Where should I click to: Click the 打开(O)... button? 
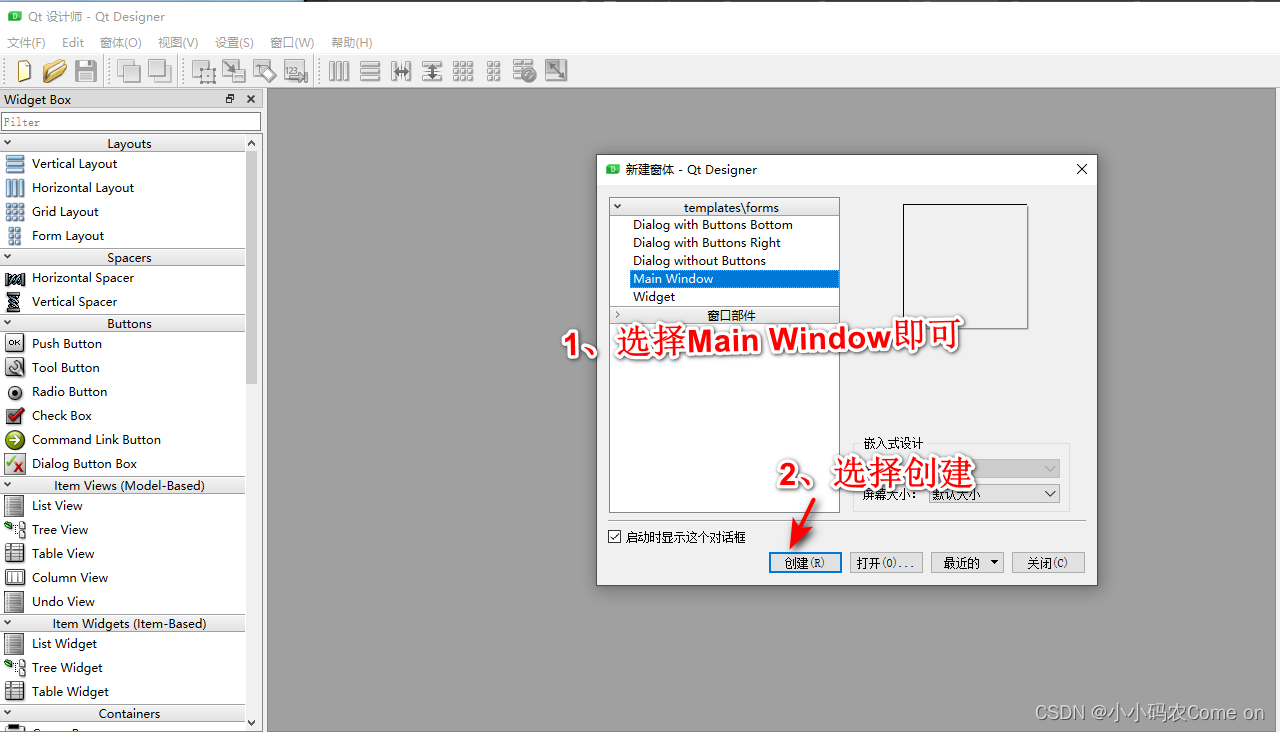coord(886,563)
